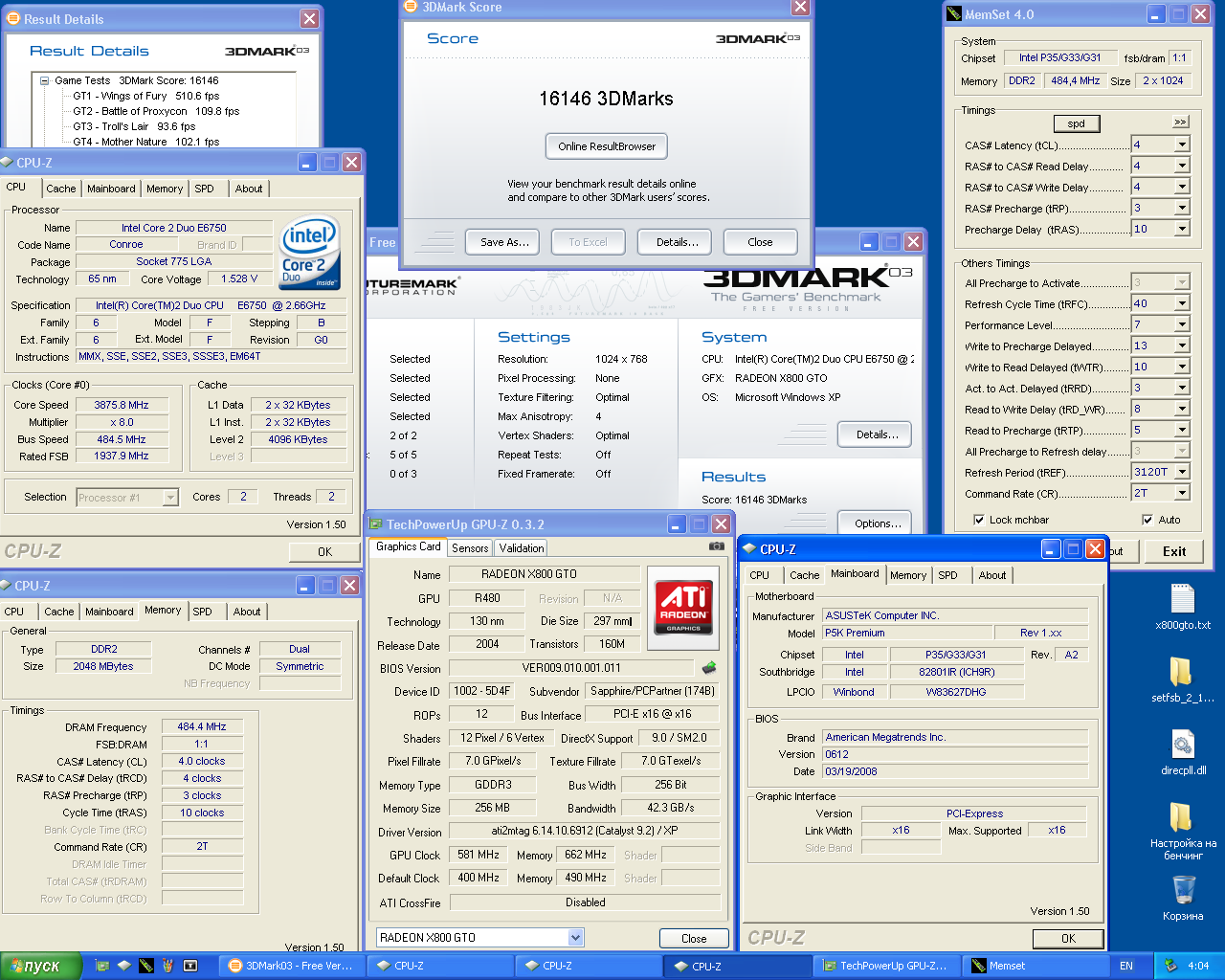The image size is (1225, 980).
Task: Click the Options... button in 3DMark03
Action: [878, 523]
